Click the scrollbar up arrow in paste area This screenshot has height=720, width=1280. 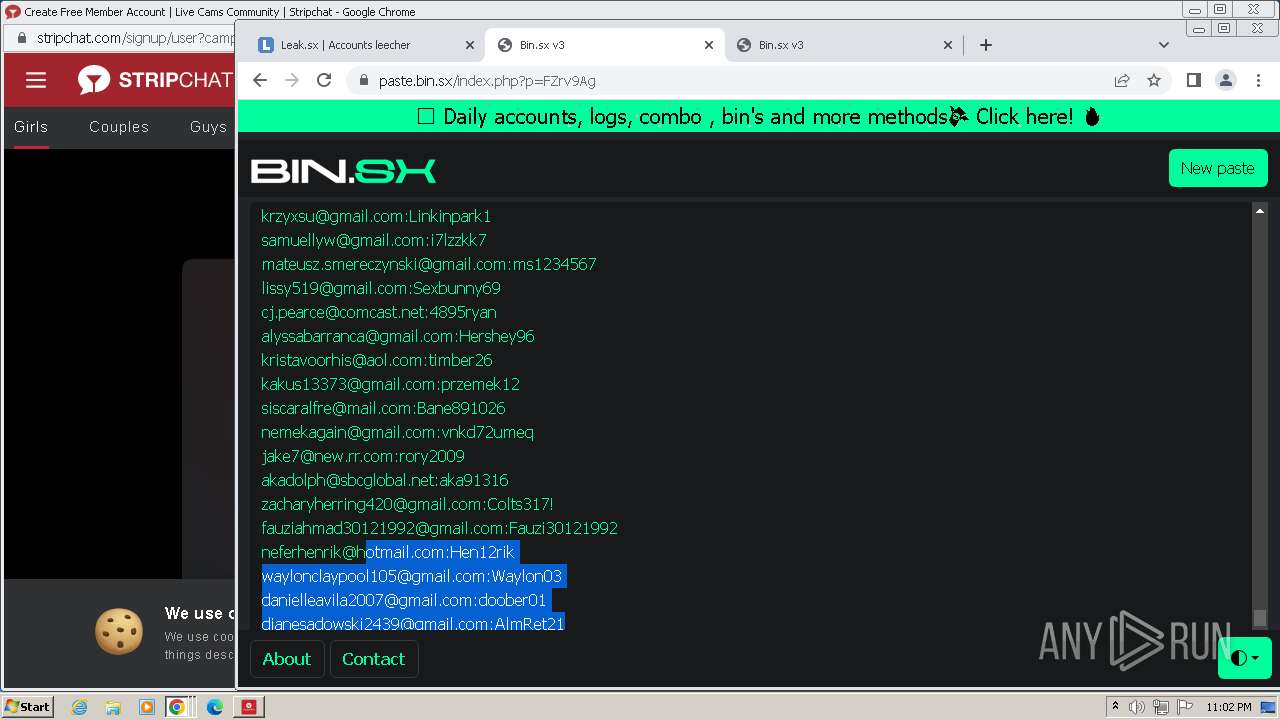tap(1260, 211)
